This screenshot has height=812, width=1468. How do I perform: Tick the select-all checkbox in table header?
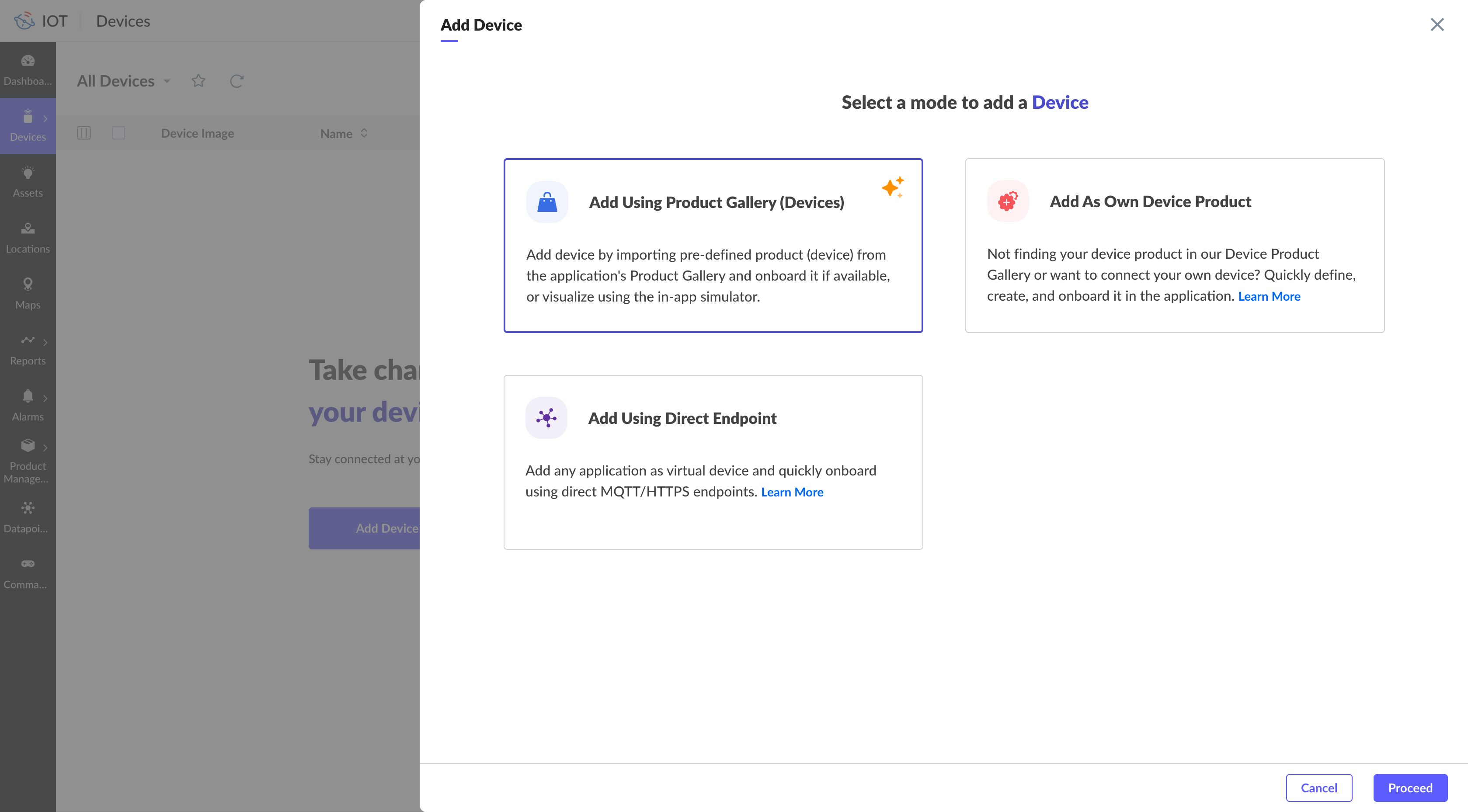118,133
